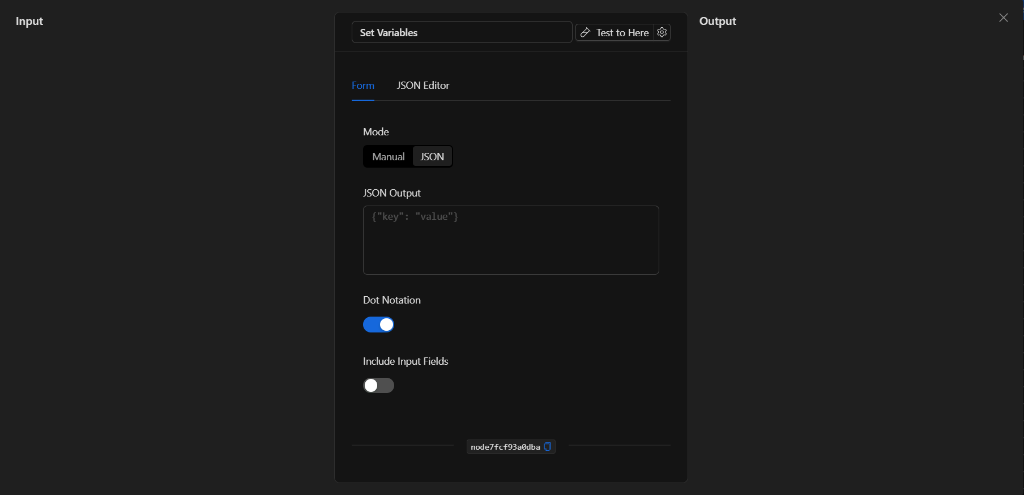The width and height of the screenshot is (1024, 495).
Task: Enable the Include Input Fields toggle
Action: pos(378,385)
